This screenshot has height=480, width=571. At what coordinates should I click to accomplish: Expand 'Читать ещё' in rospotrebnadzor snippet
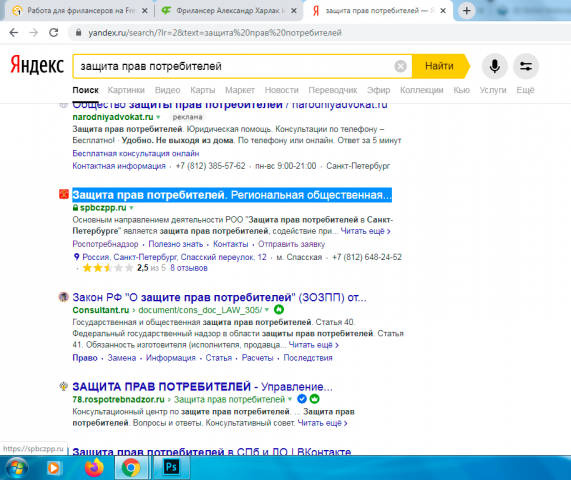322,423
